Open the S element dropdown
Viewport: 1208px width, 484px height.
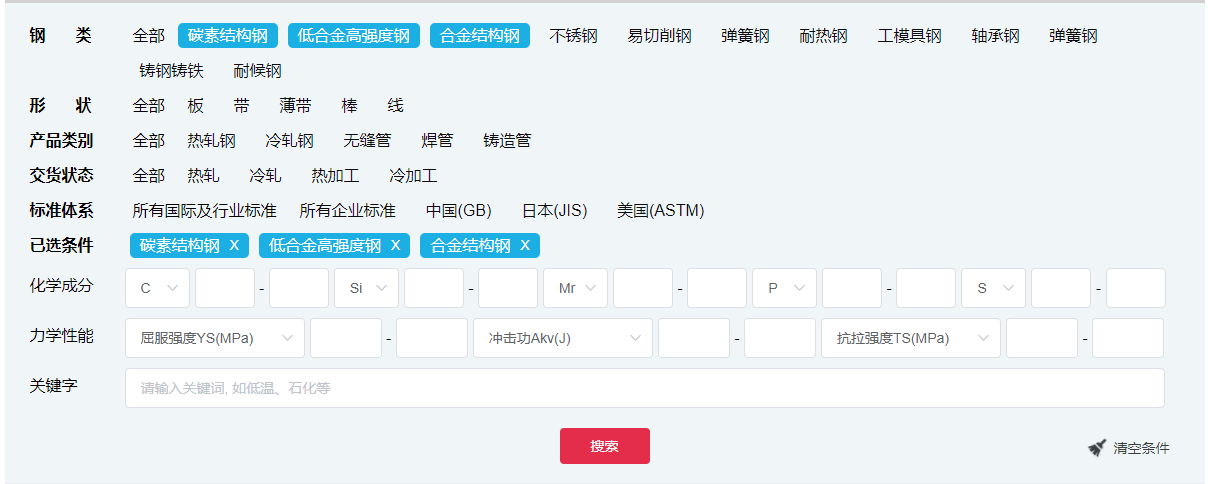click(994, 288)
